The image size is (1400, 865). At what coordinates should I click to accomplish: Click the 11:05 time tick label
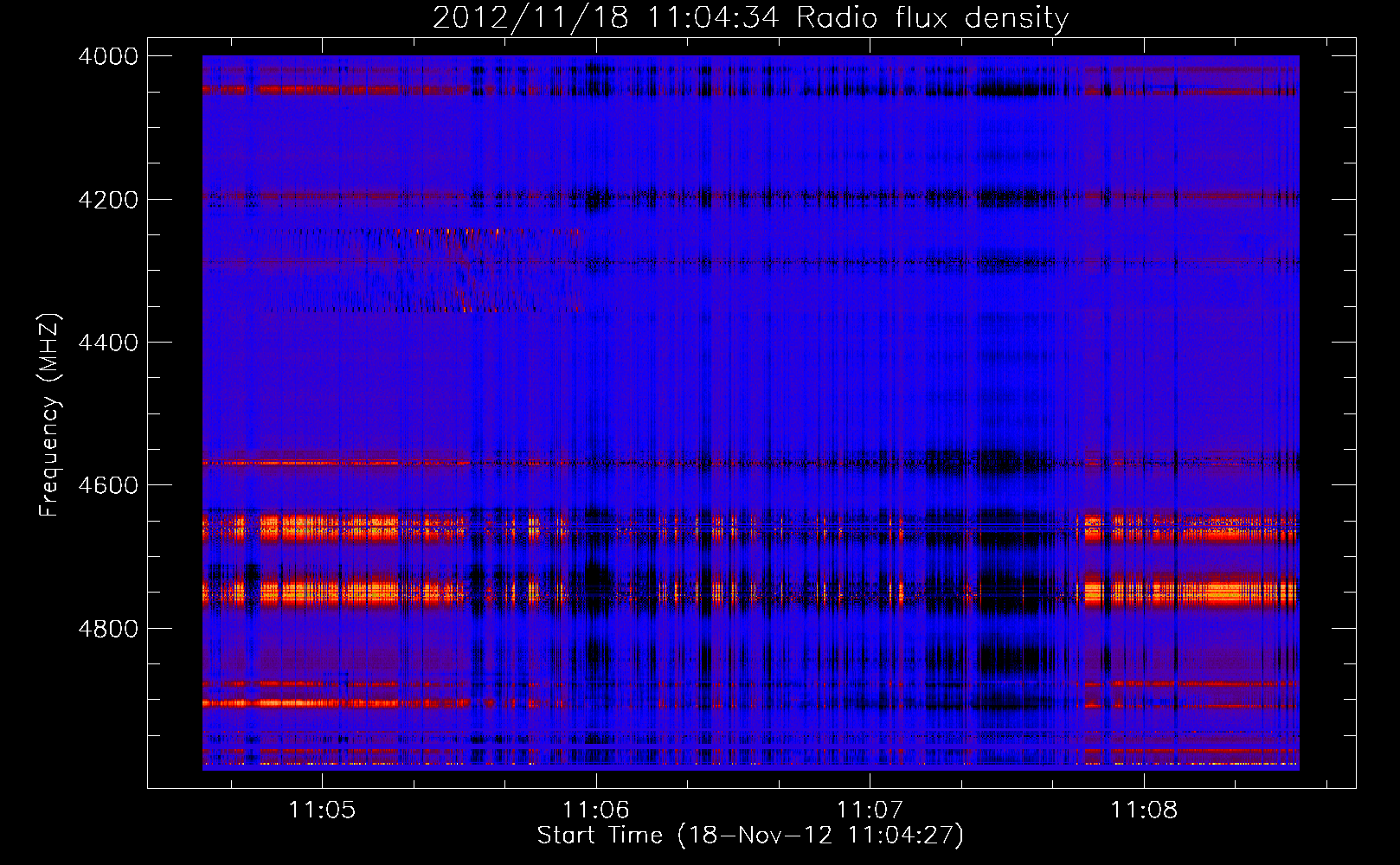click(x=322, y=811)
